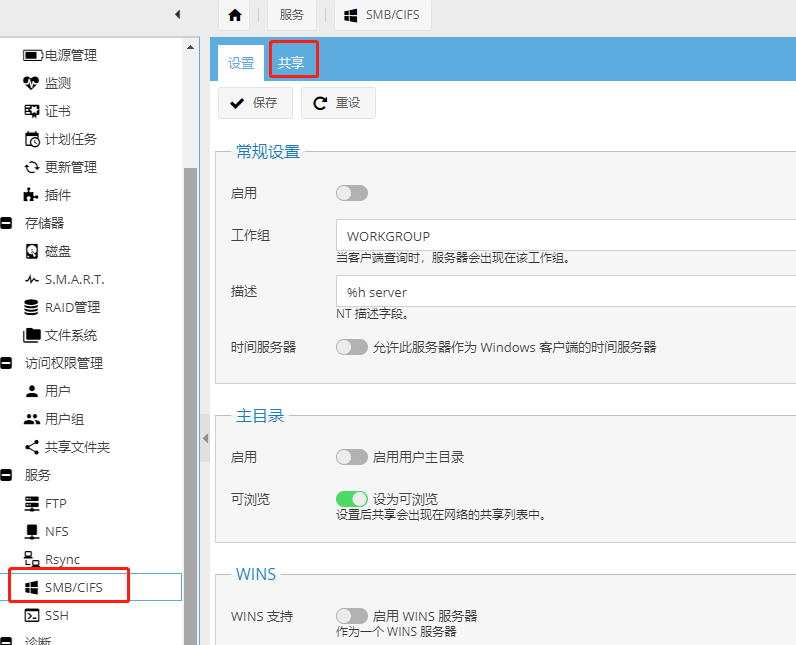Open 用户组 in the sidebar

click(x=64, y=419)
